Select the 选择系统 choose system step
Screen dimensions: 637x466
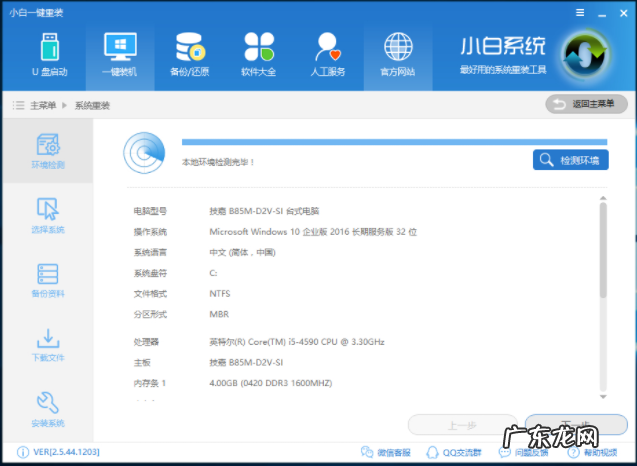pyautogui.click(x=48, y=215)
